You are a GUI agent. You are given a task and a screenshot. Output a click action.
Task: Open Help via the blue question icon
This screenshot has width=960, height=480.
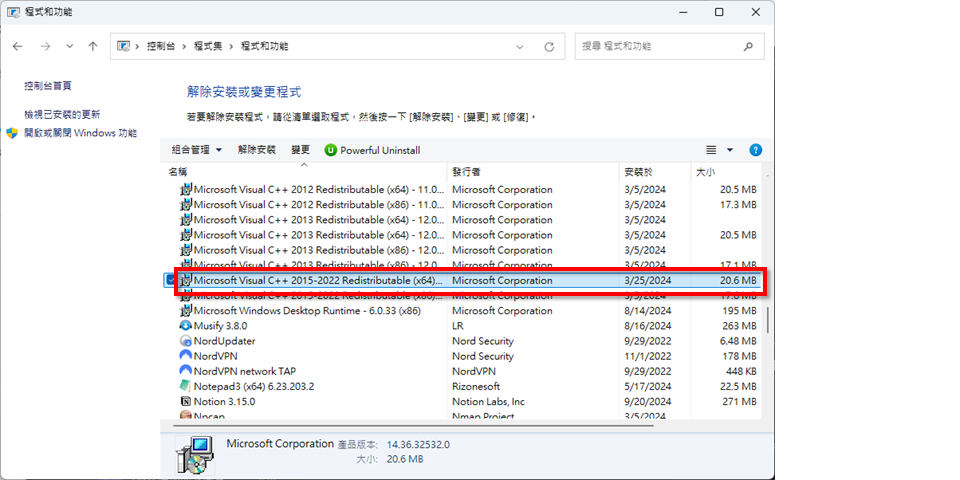point(756,150)
